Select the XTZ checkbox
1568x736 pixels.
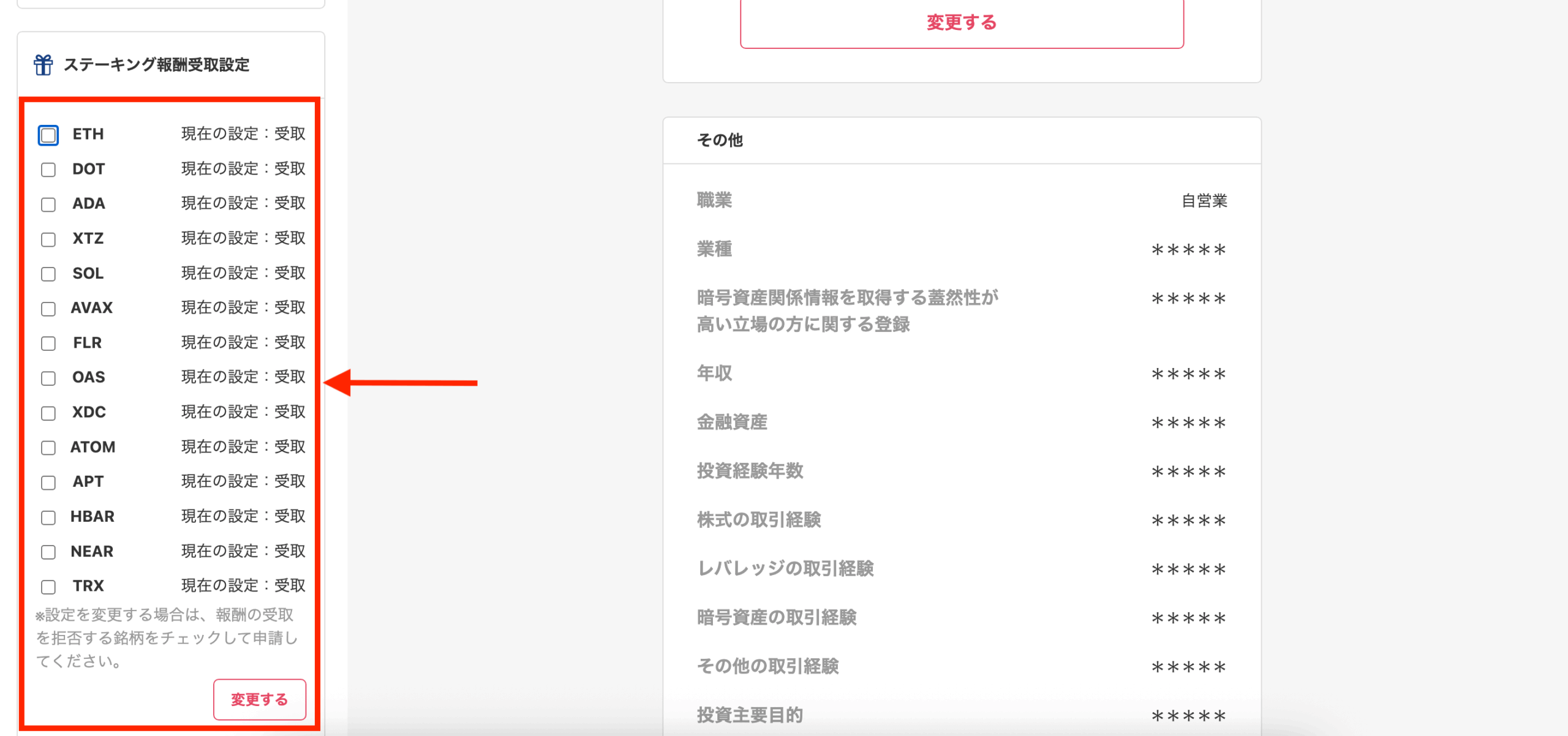click(48, 239)
